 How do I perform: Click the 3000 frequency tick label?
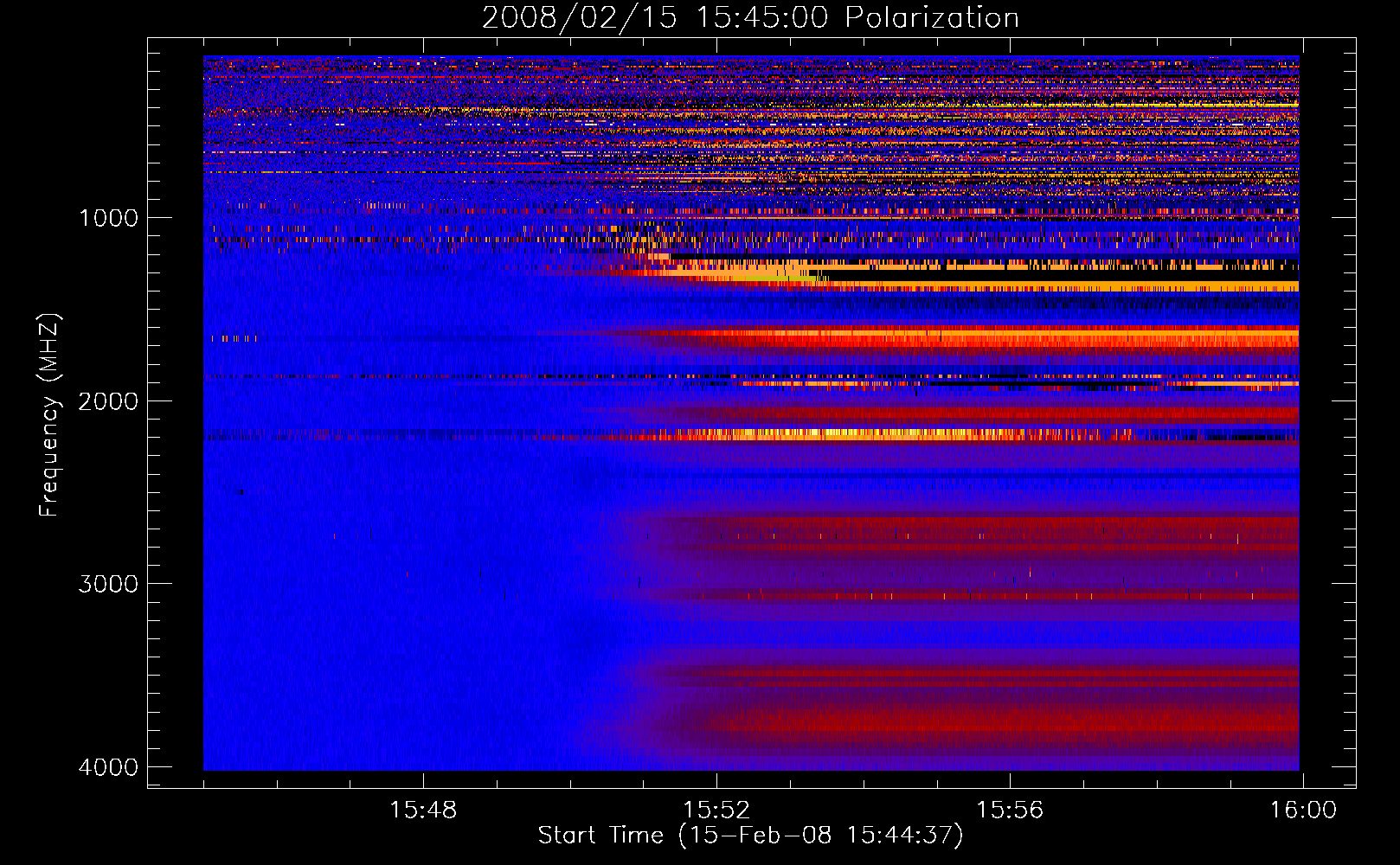[109, 584]
